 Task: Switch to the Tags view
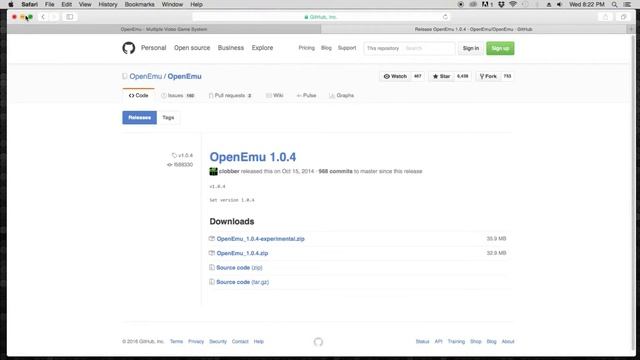coord(168,118)
